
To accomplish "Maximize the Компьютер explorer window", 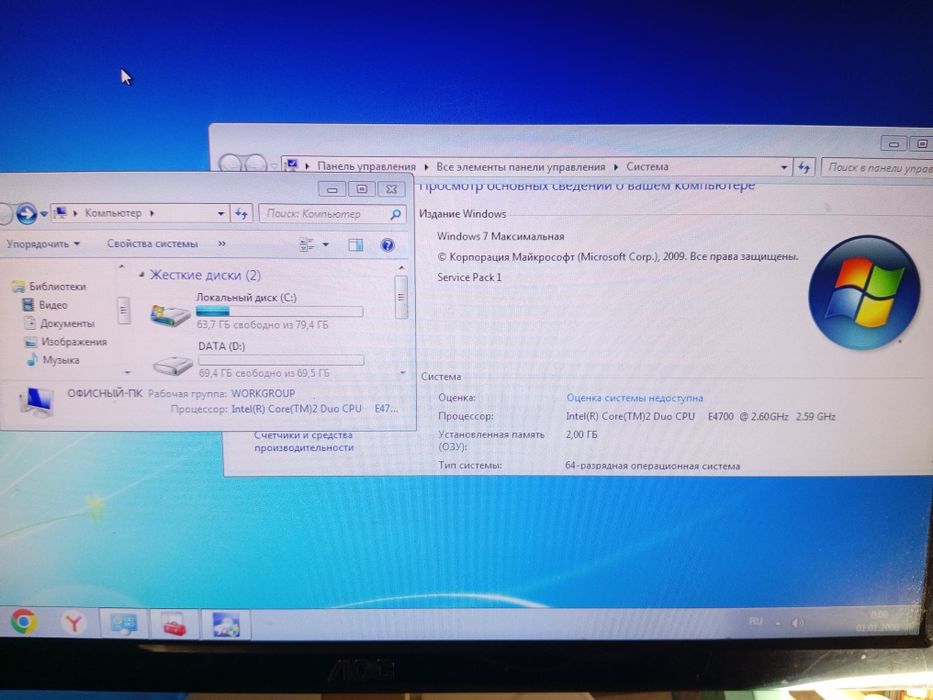I will click(x=362, y=189).
